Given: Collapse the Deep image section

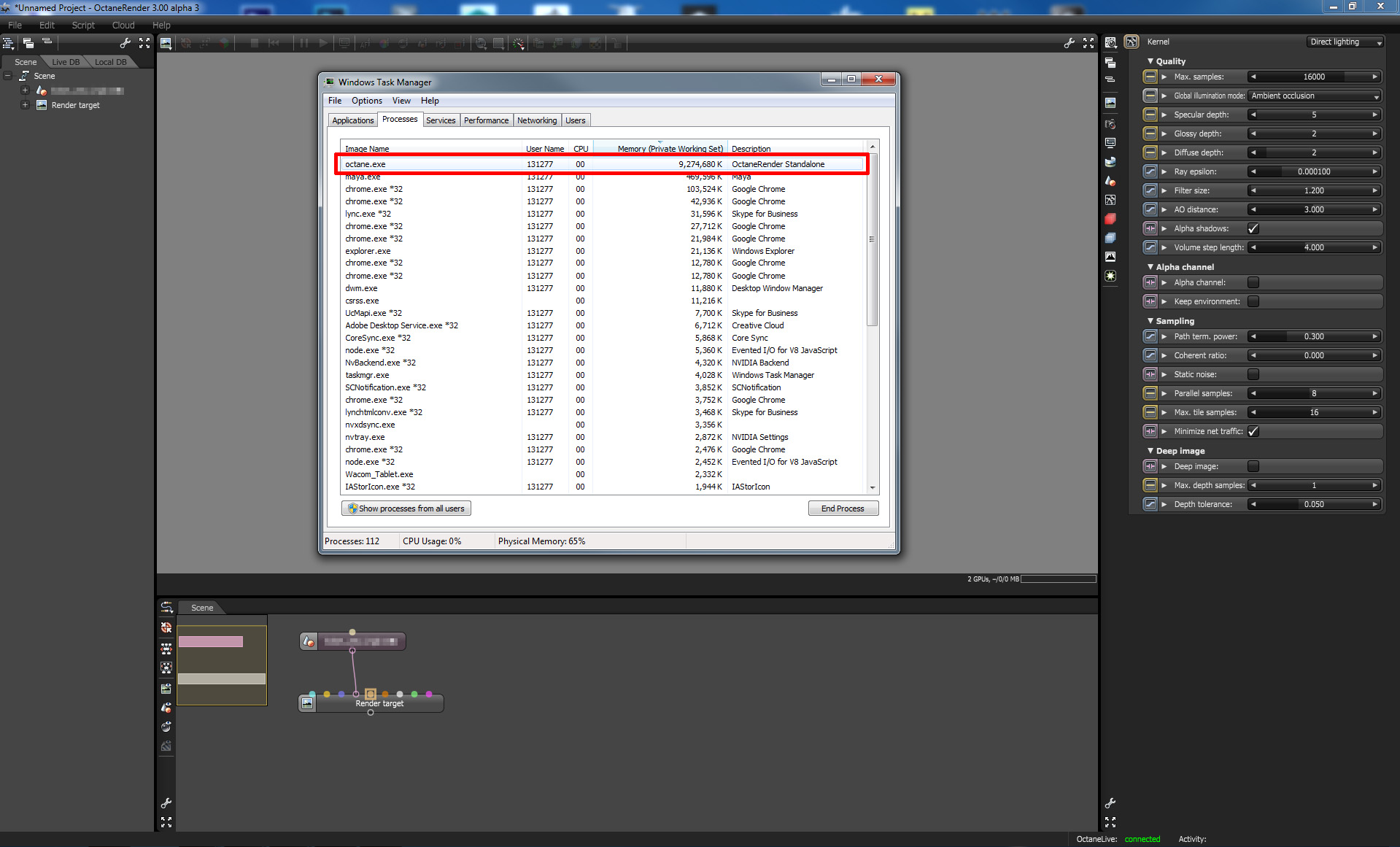Looking at the screenshot, I should point(1150,451).
